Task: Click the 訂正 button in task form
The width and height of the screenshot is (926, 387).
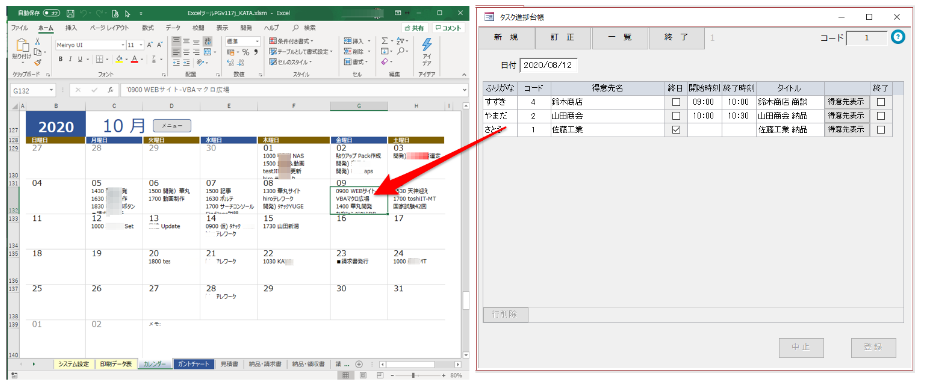Action: click(562, 38)
